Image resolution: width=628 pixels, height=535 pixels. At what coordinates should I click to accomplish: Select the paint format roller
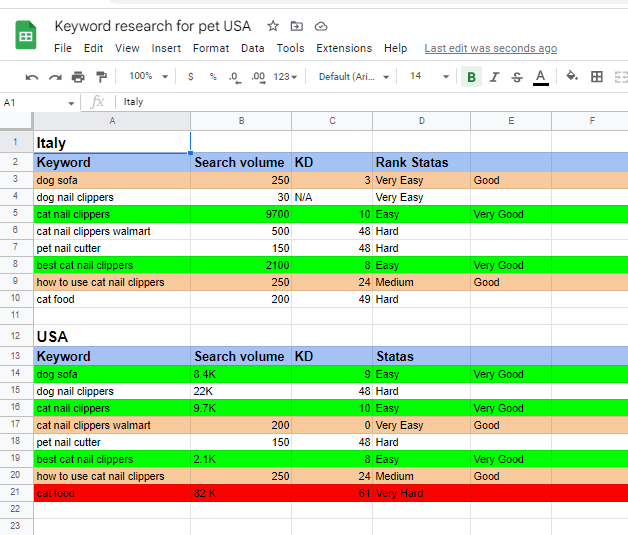(x=100, y=77)
